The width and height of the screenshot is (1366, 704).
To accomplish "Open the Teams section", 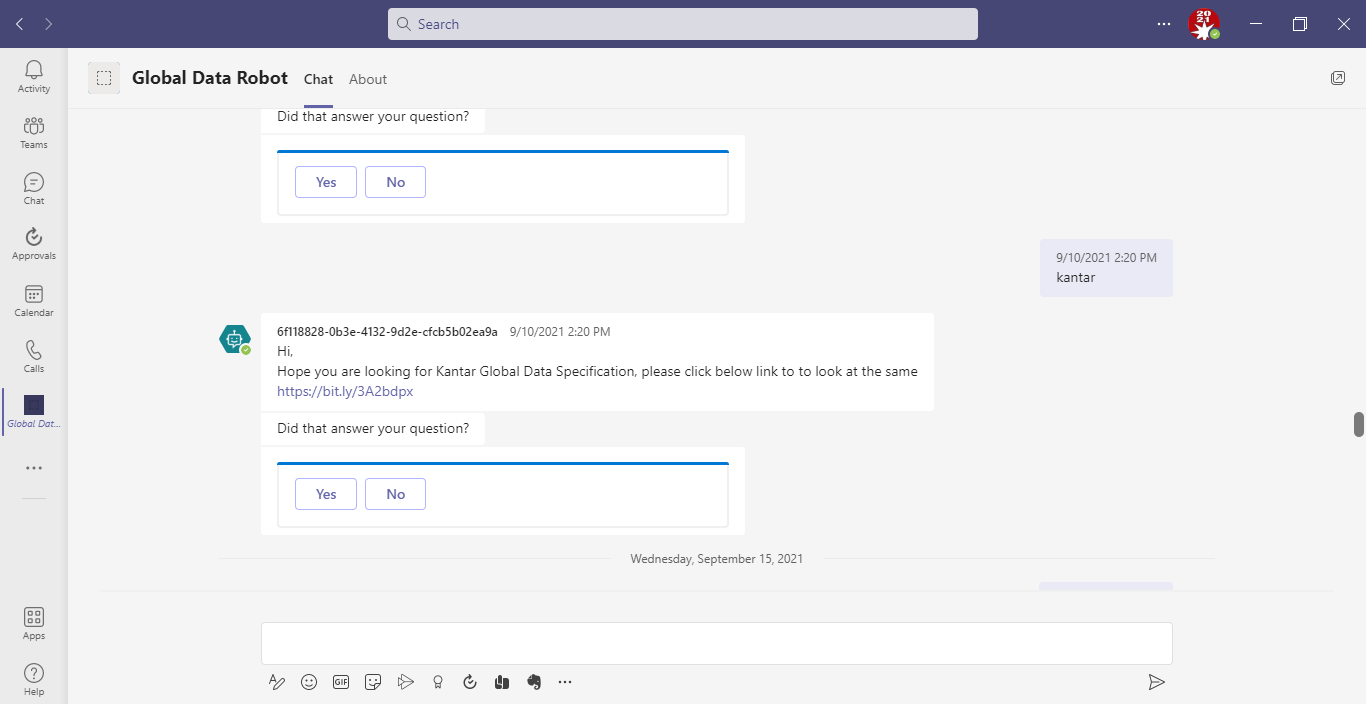I will pos(34,132).
